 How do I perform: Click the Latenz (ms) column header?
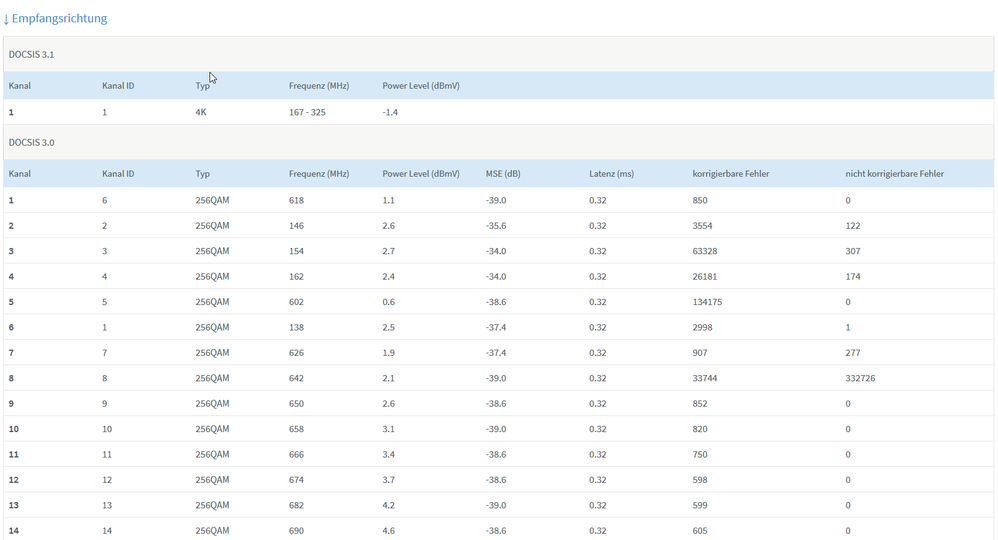[612, 174]
